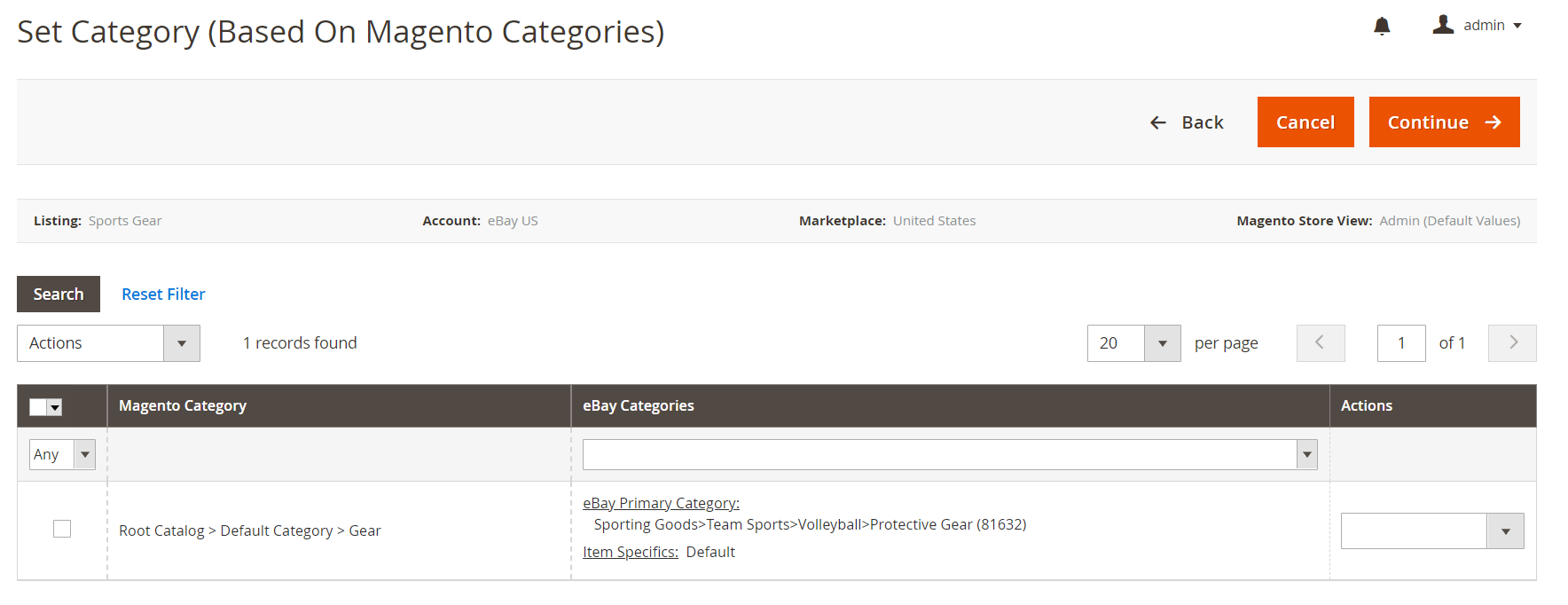Click the arrow icon on Continue button
The width and height of the screenshot is (1568, 605).
[1494, 122]
